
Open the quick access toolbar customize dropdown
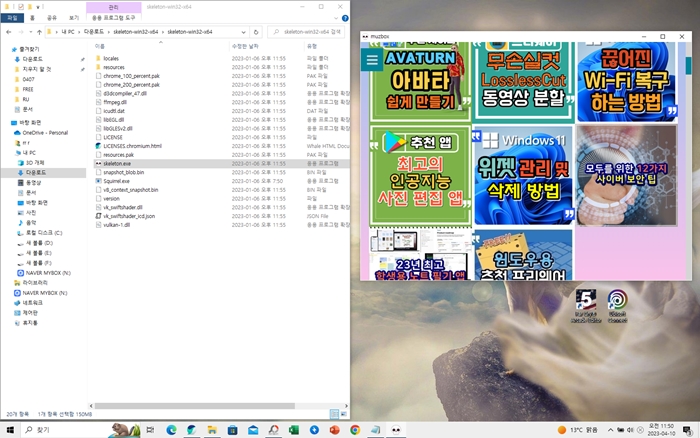click(38, 7)
